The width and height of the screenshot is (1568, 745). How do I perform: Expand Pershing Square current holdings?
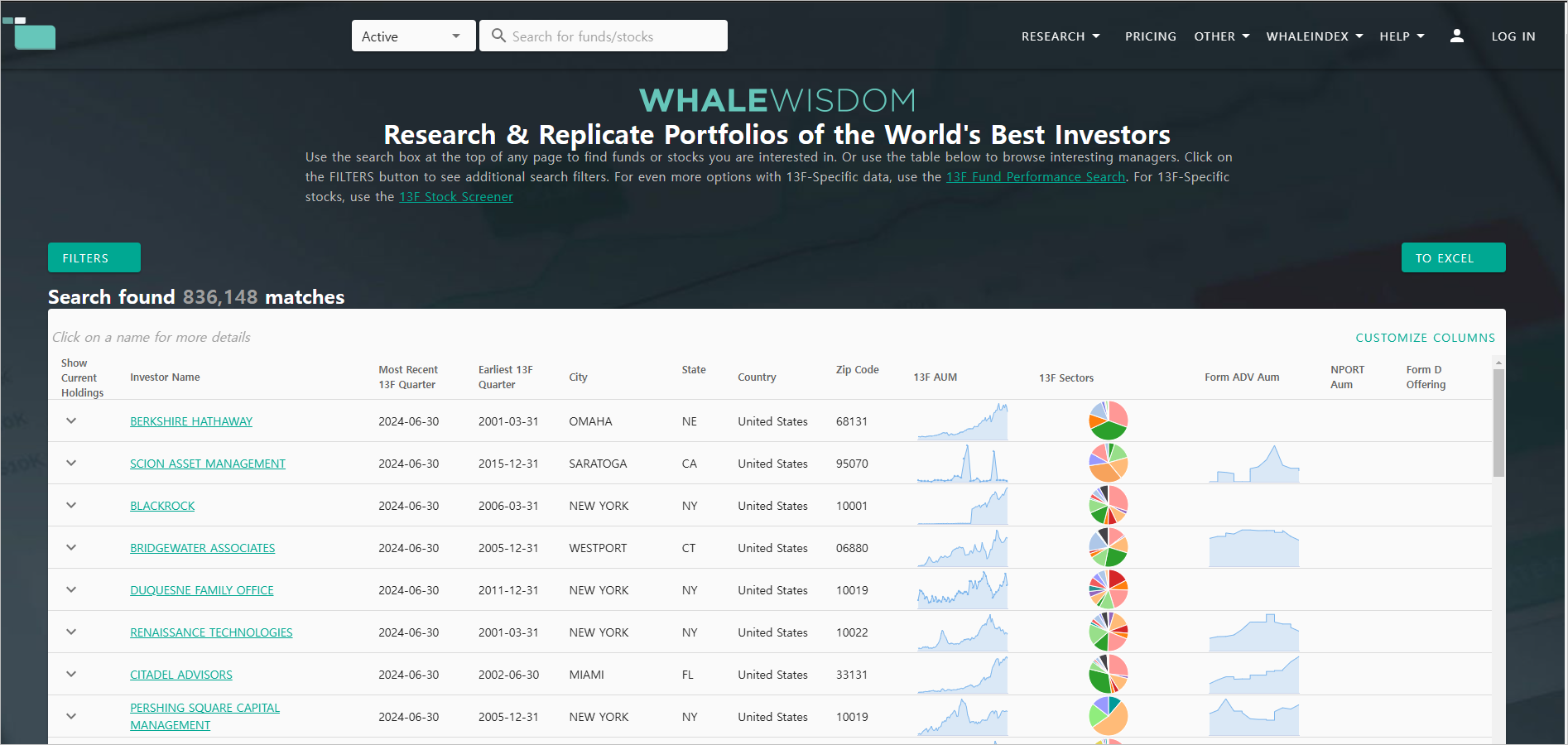click(x=71, y=716)
